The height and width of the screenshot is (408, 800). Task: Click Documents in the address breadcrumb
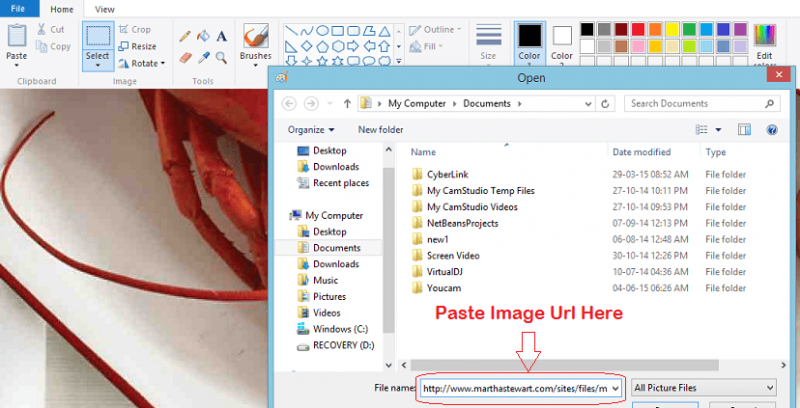487,104
